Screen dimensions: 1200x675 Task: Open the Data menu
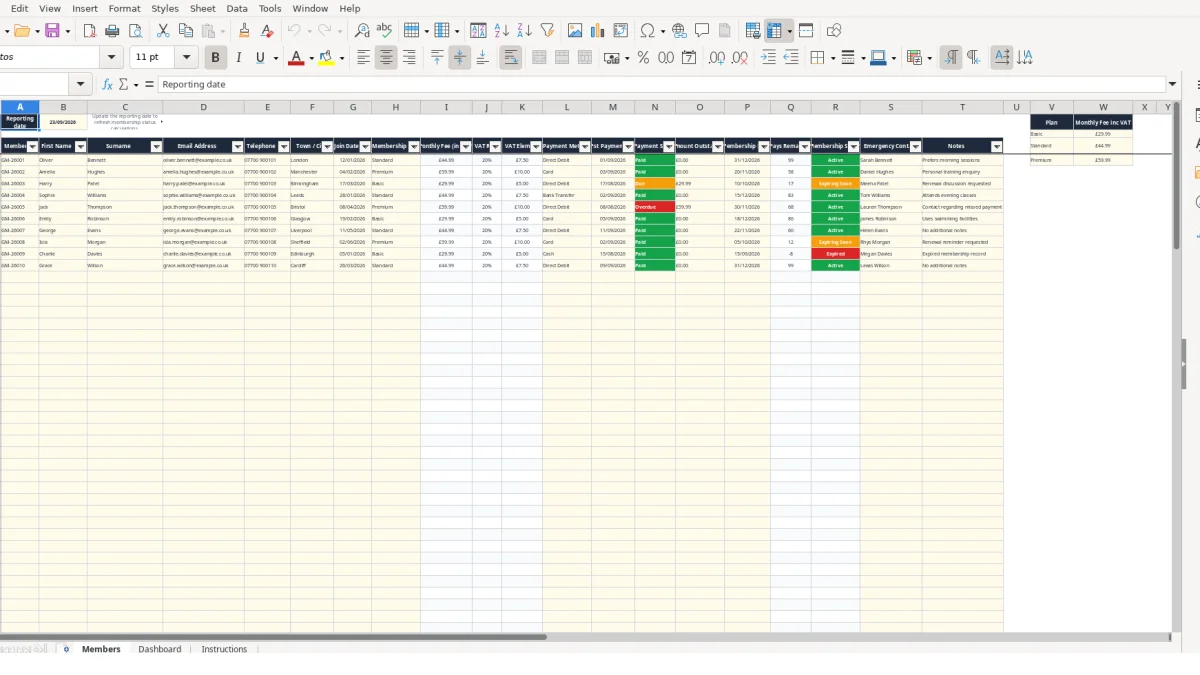[237, 8]
